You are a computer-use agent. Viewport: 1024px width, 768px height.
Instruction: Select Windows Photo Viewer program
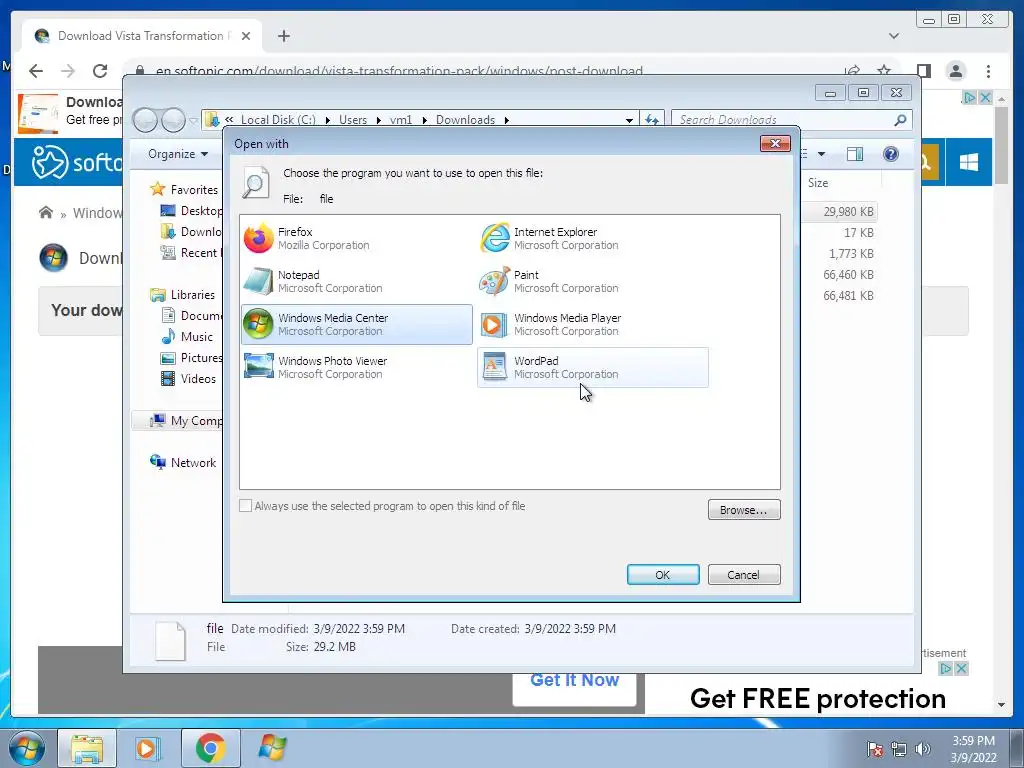point(357,368)
